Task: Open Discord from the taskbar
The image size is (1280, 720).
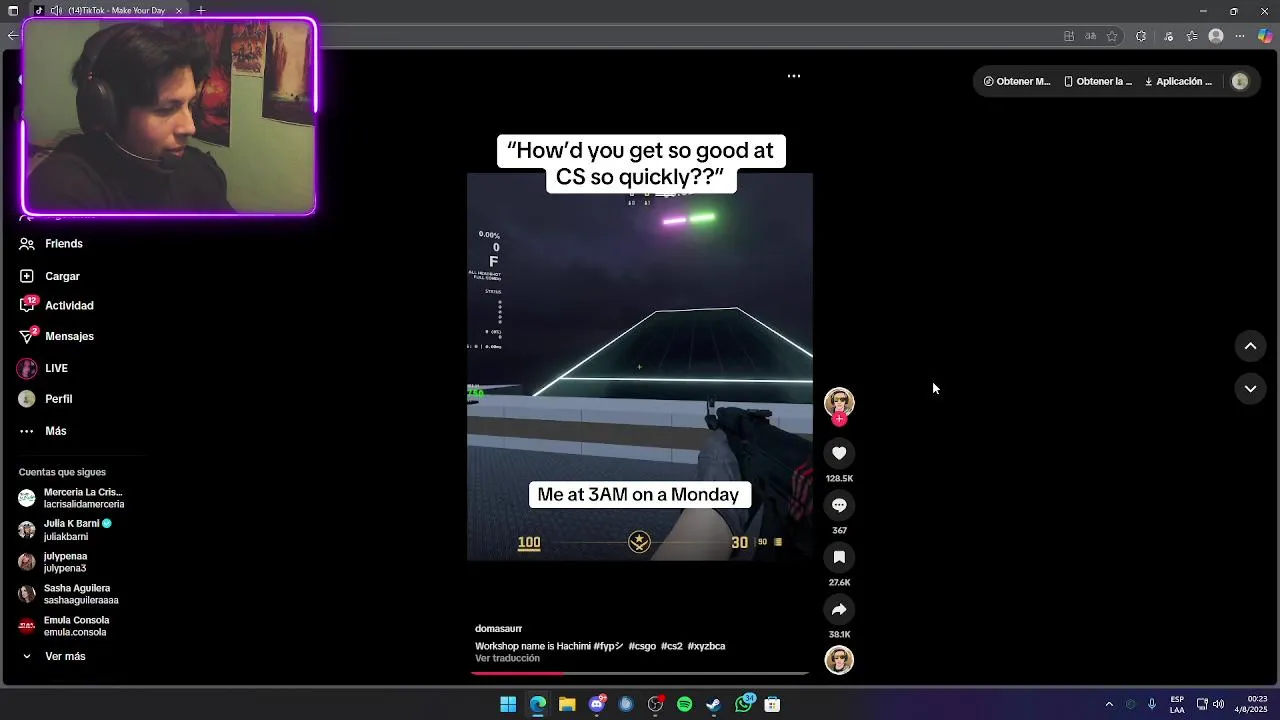Action: [x=597, y=705]
